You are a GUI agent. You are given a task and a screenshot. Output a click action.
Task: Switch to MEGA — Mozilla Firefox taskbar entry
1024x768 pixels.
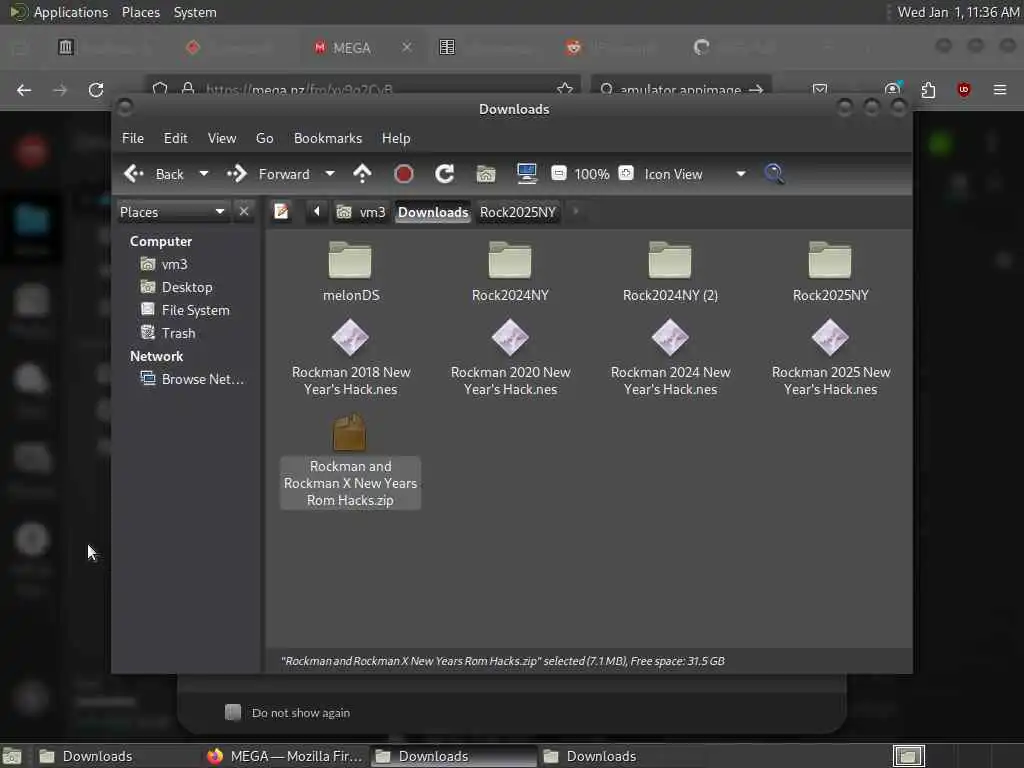coord(285,756)
